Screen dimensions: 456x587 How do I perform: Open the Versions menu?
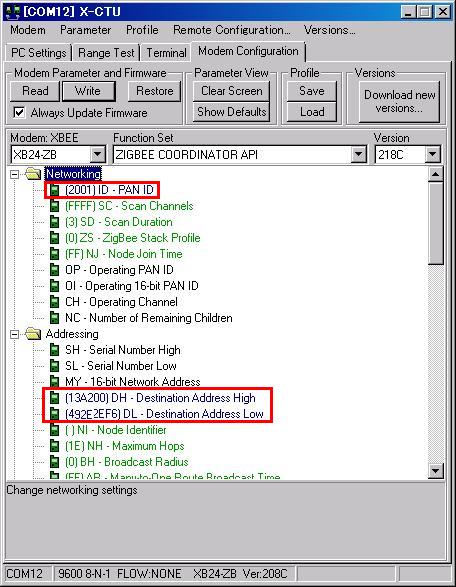329,30
